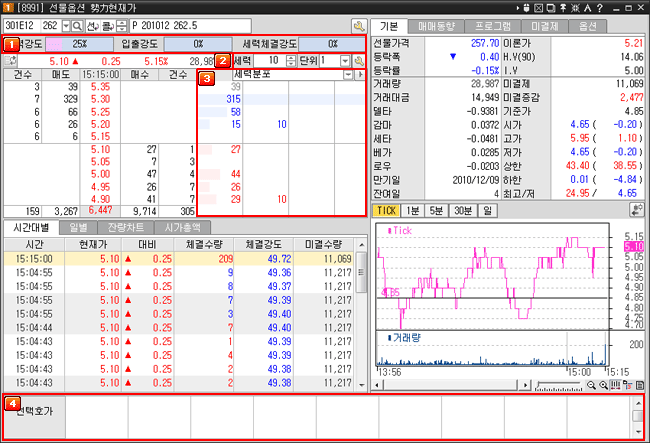Switch to the 매매동향 tab
The image size is (650, 443).
click(x=436, y=27)
